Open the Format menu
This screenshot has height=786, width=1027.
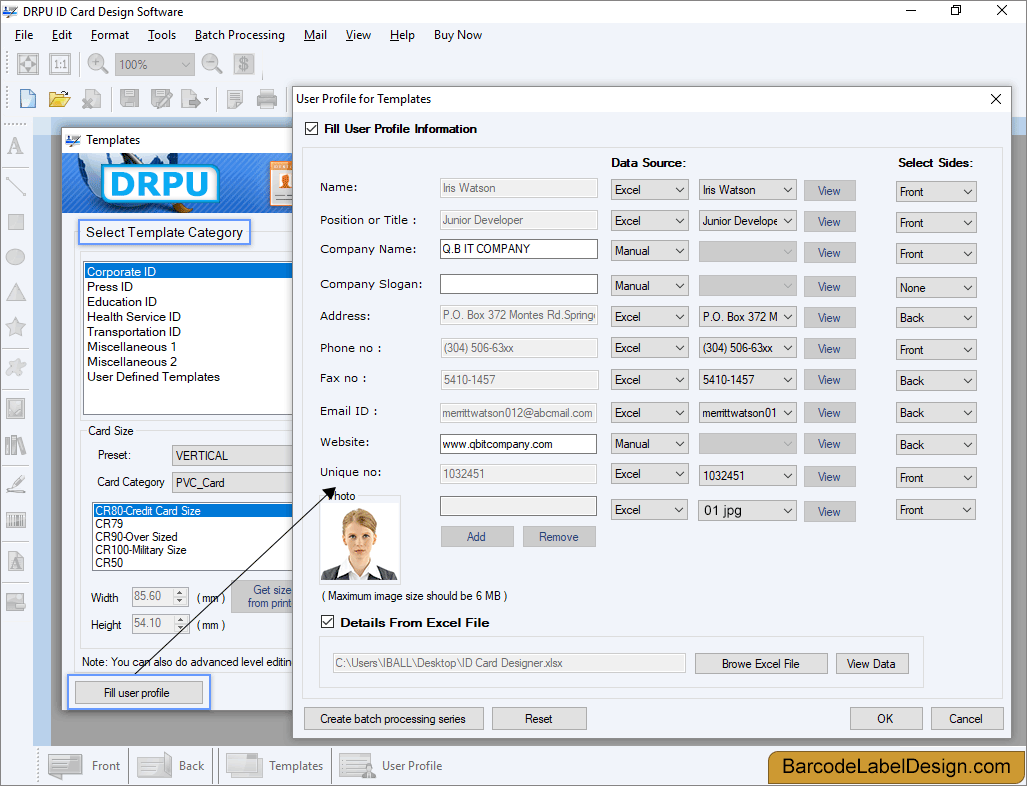109,35
